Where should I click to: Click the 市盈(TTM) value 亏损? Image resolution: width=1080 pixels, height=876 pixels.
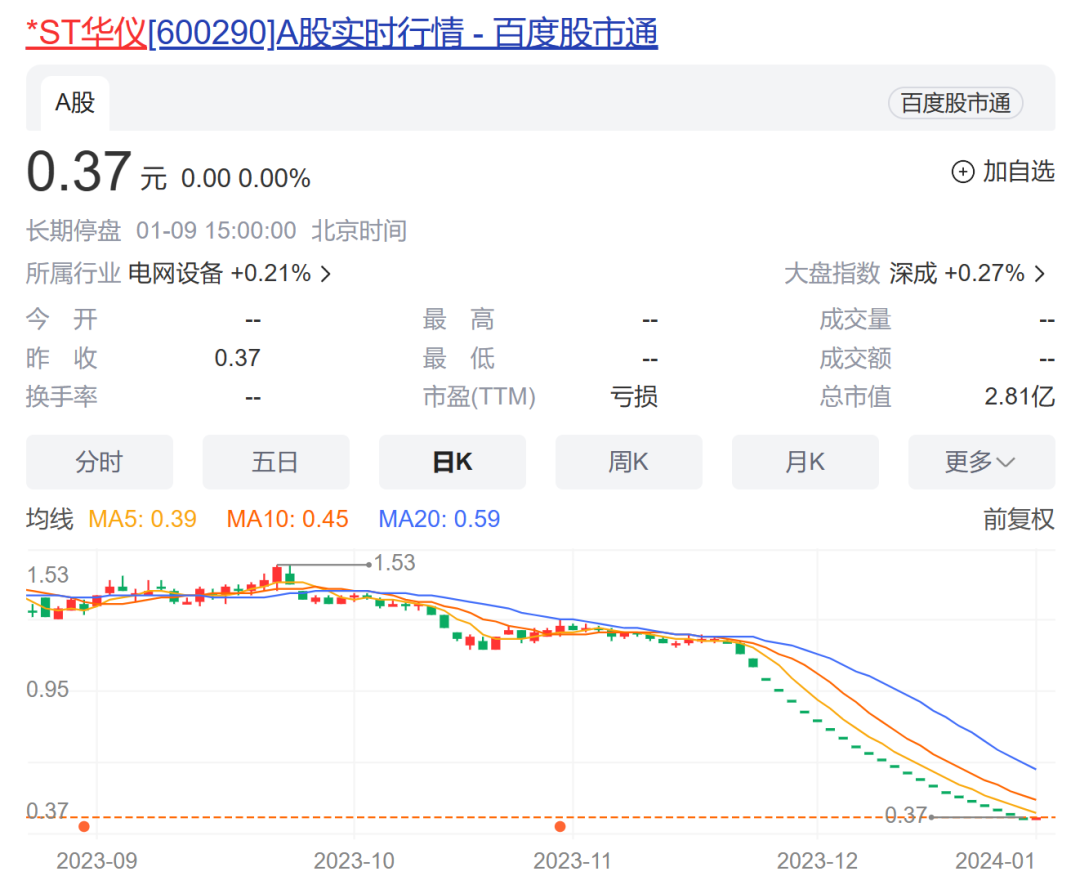pyautogui.click(x=634, y=397)
